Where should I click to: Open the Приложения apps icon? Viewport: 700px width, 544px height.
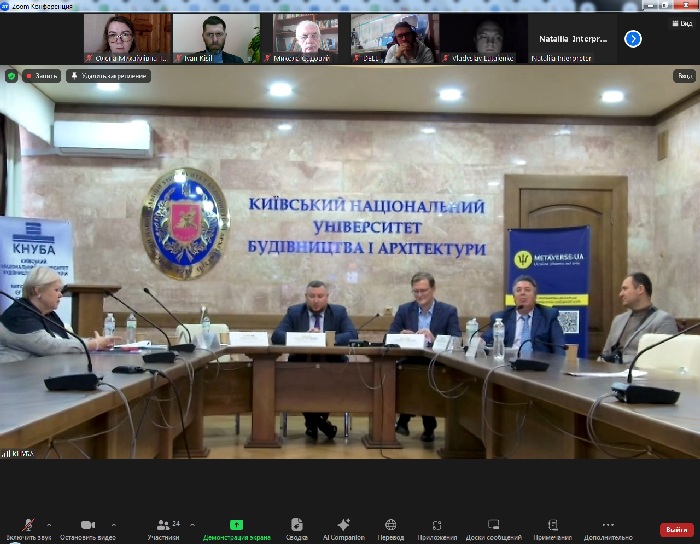coord(437,526)
